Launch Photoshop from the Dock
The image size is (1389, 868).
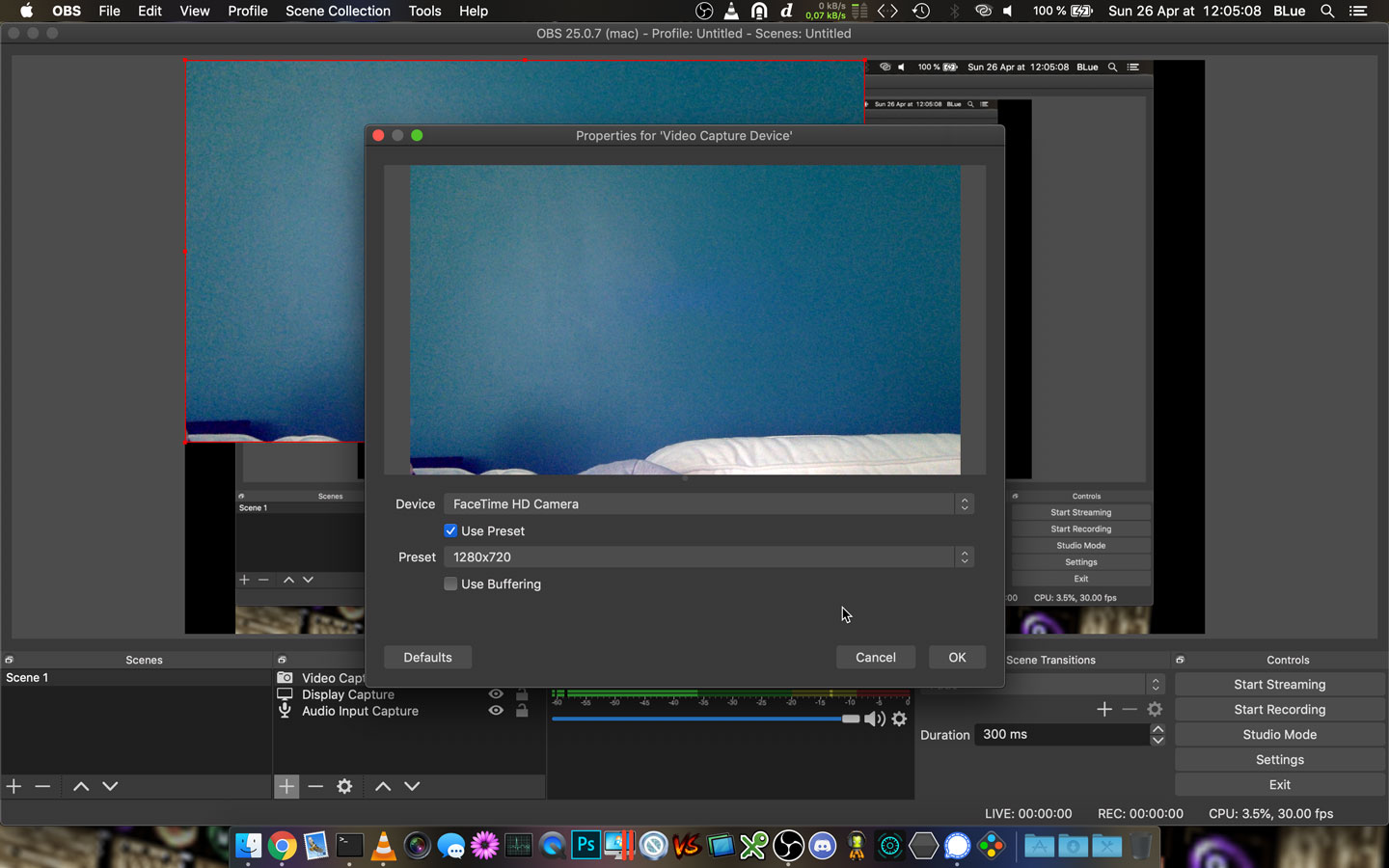coord(586,846)
